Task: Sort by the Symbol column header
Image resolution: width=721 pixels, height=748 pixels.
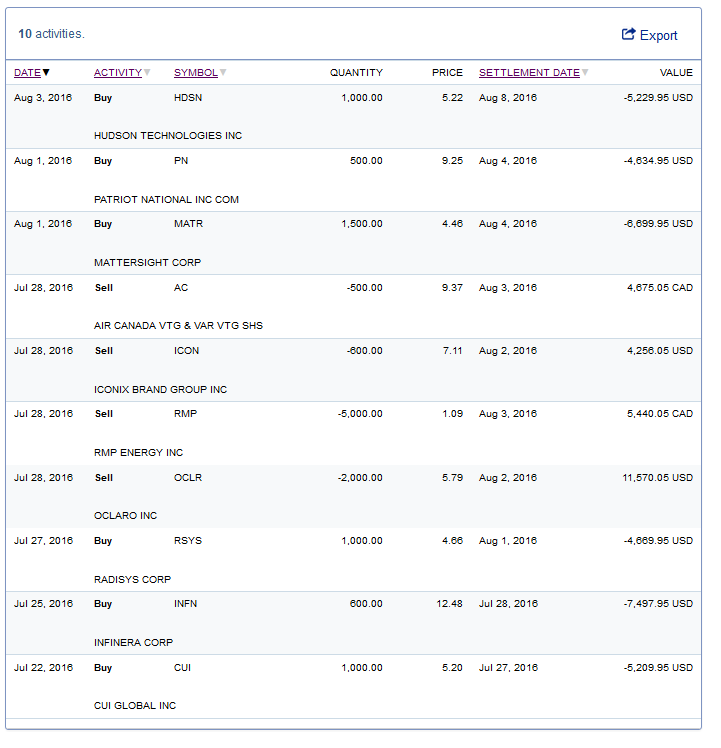Action: point(195,72)
